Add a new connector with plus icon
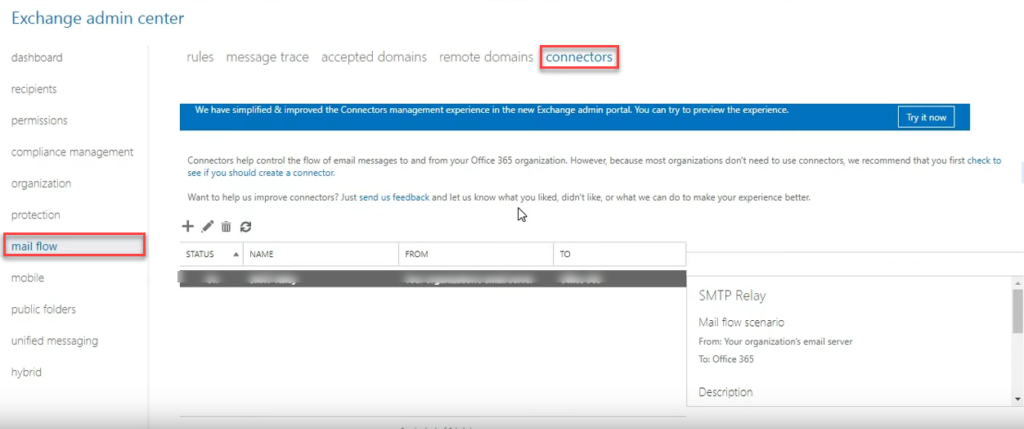This screenshot has height=429, width=1024. click(x=187, y=227)
